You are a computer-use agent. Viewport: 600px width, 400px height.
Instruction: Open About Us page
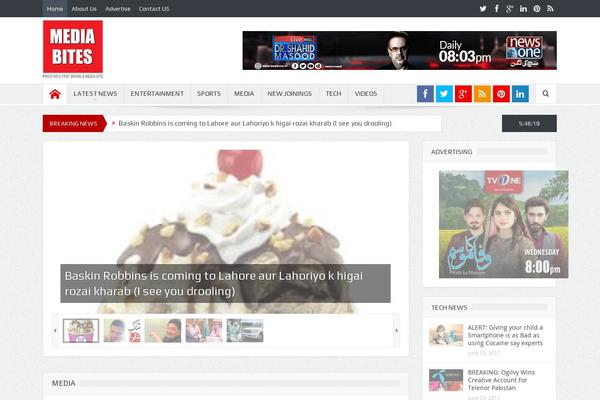tap(84, 8)
